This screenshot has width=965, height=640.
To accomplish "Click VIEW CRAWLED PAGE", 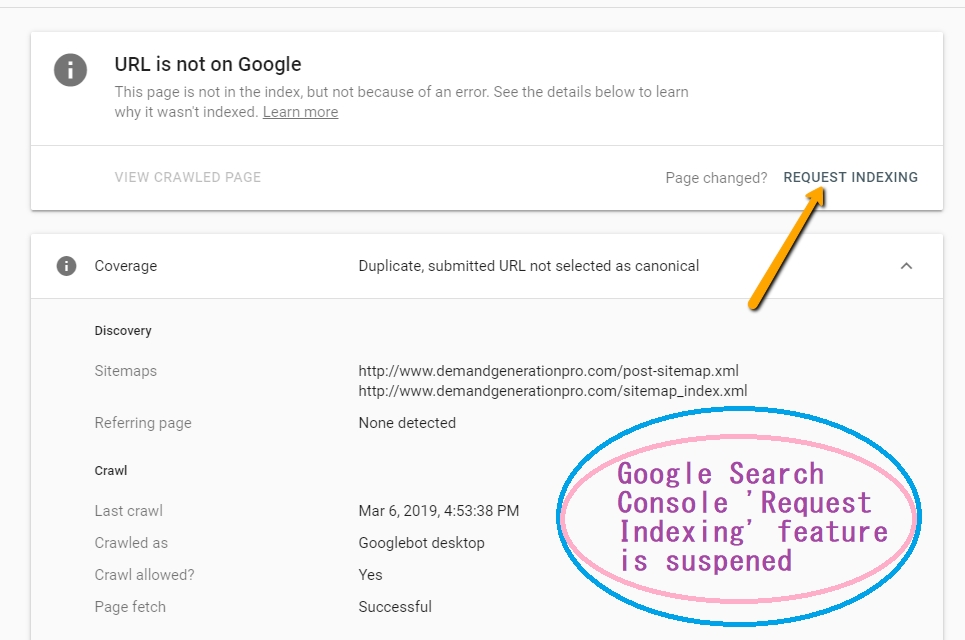I will (x=188, y=177).
